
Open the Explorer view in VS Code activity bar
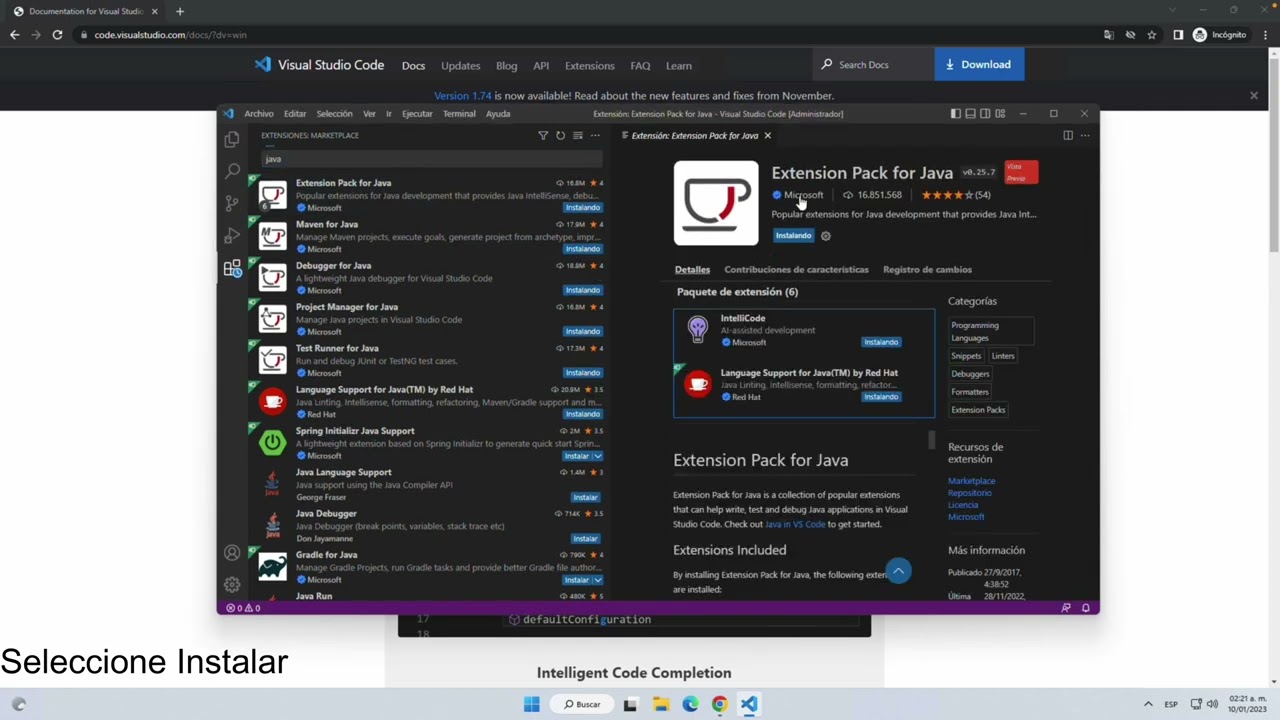tap(232, 139)
